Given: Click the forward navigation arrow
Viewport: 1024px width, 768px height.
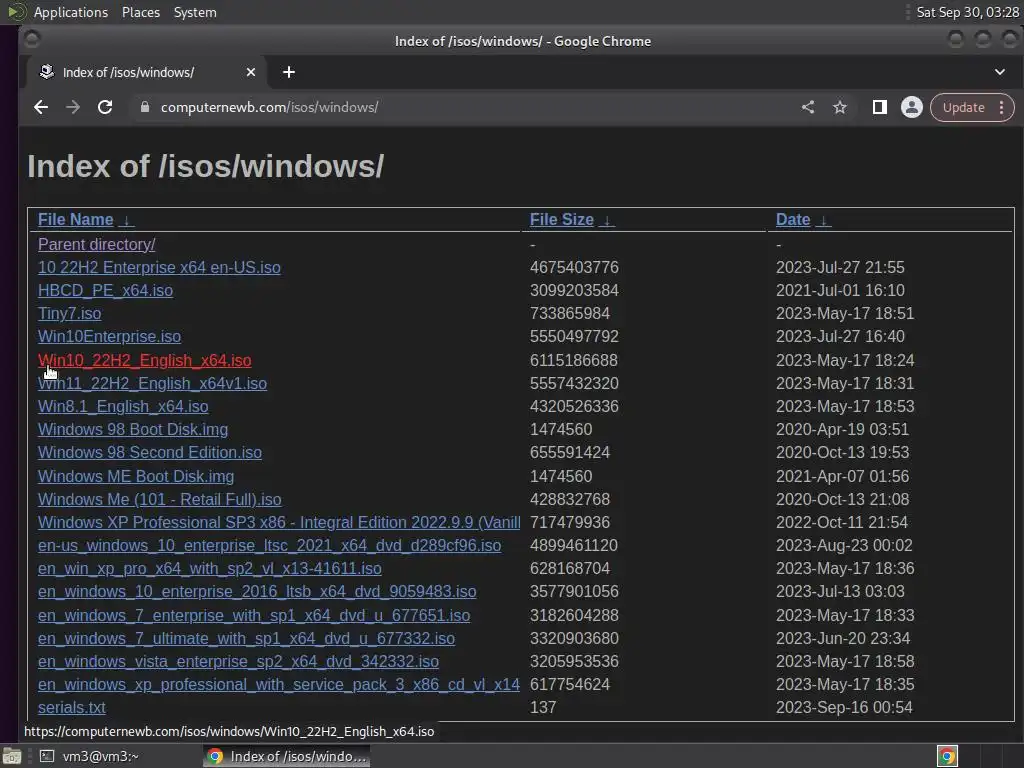Looking at the screenshot, I should pos(73,107).
